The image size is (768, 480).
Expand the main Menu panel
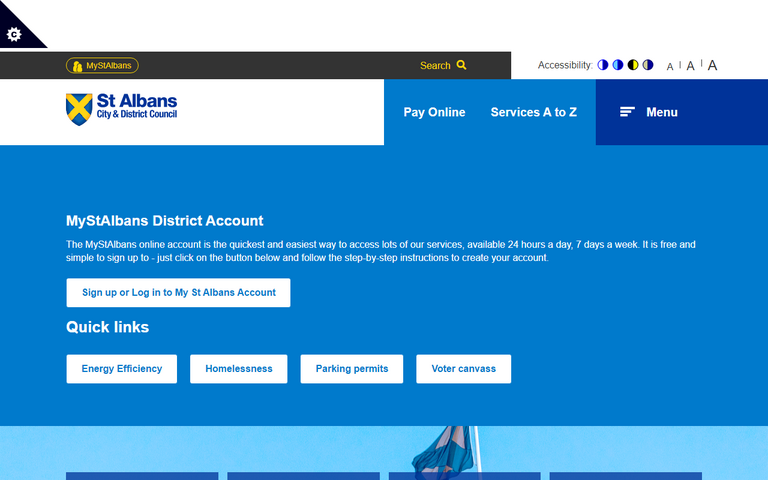(661, 112)
